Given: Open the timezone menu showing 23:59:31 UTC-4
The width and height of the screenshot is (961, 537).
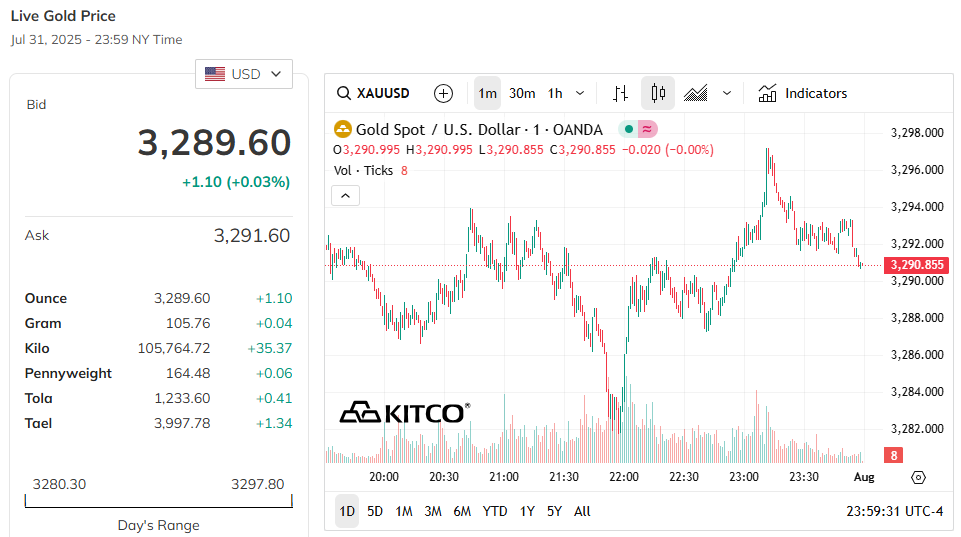Looking at the screenshot, I should tap(894, 511).
